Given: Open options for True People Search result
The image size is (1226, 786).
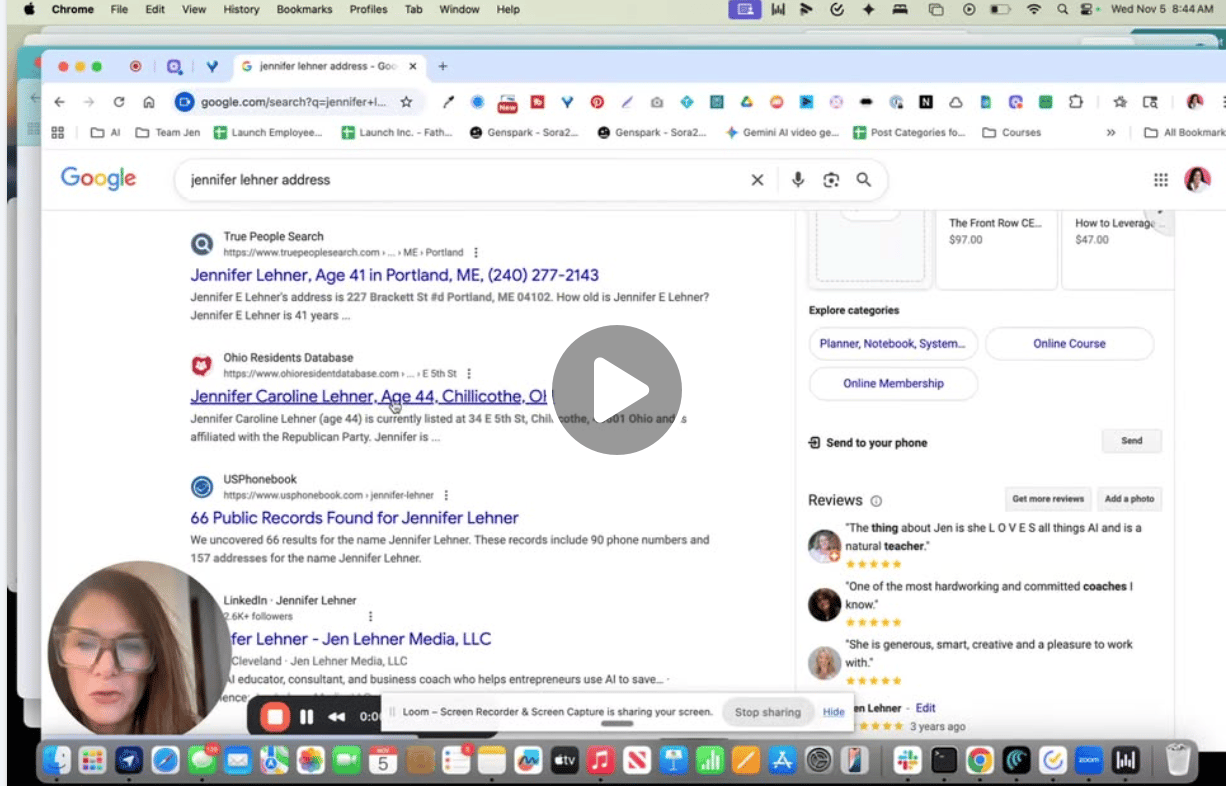Looking at the screenshot, I should (x=476, y=253).
